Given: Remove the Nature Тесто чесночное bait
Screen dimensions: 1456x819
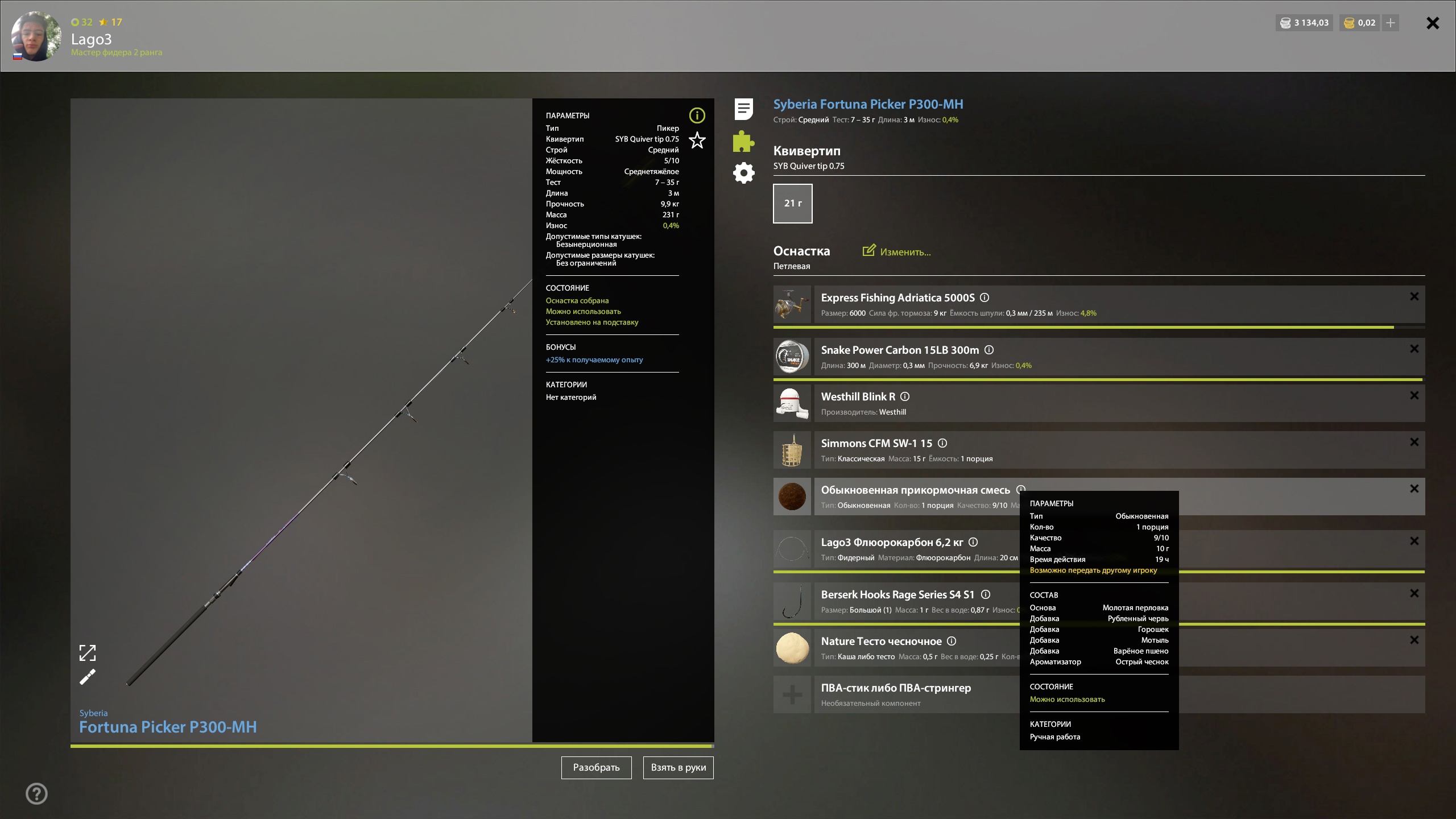Looking at the screenshot, I should (x=1414, y=640).
